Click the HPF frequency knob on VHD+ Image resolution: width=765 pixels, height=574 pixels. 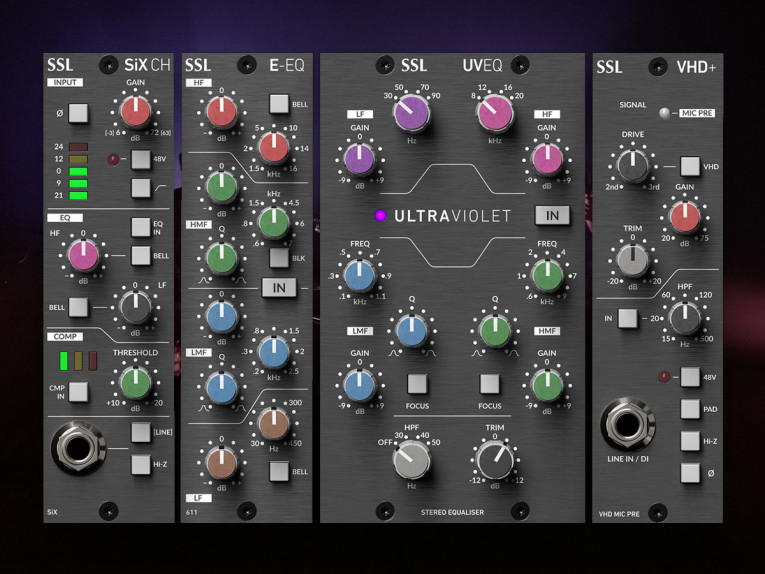(x=685, y=317)
